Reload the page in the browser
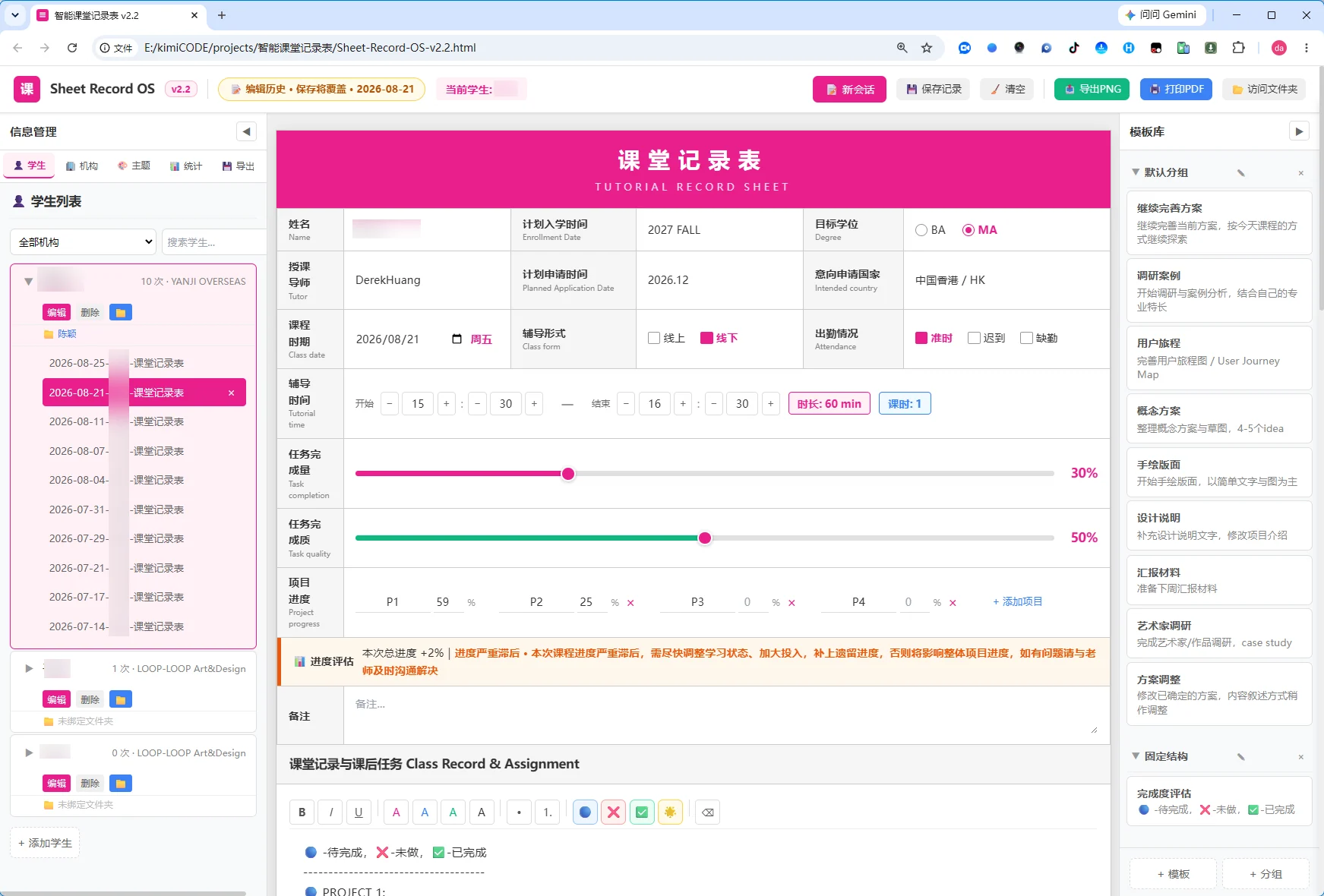The width and height of the screenshot is (1324, 896). tap(72, 48)
